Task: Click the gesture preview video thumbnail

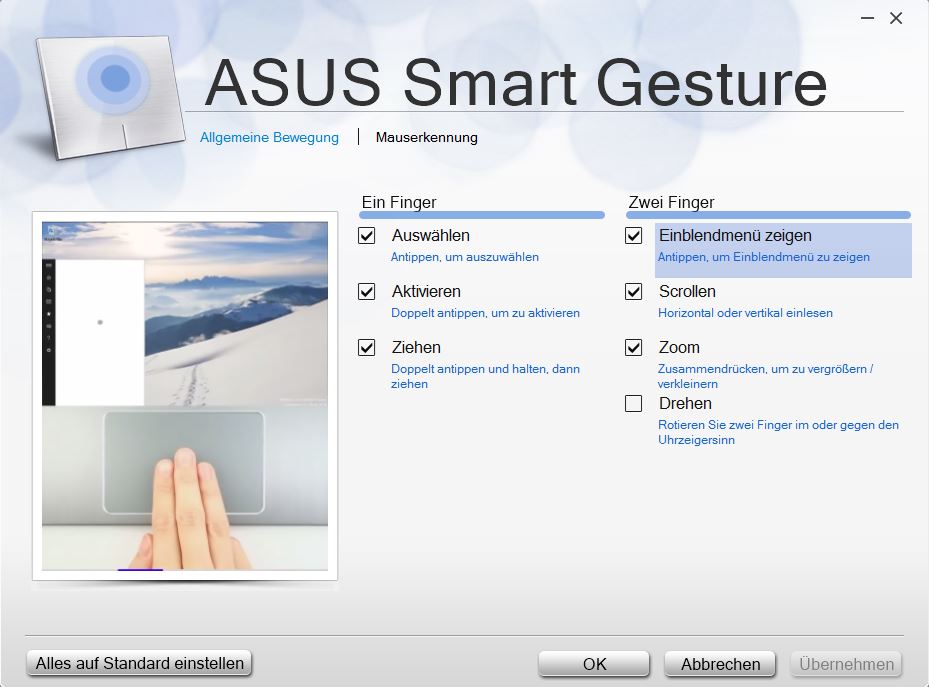Action: coord(185,396)
